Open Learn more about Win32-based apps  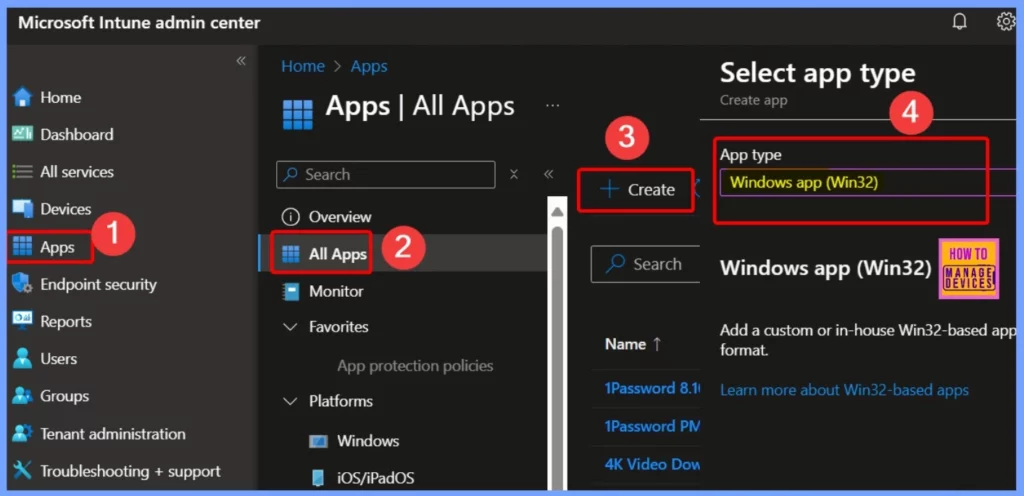(844, 390)
